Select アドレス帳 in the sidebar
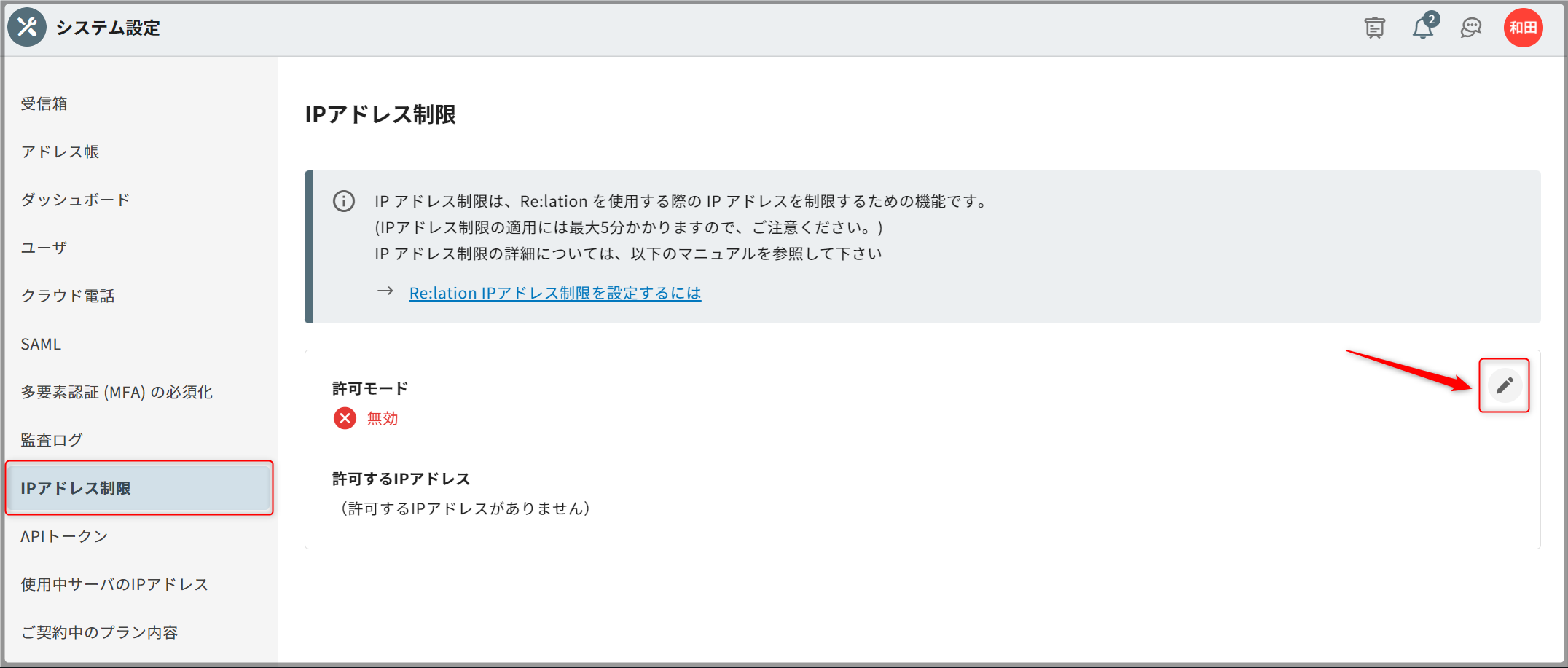The width and height of the screenshot is (1568, 668). coord(60,152)
